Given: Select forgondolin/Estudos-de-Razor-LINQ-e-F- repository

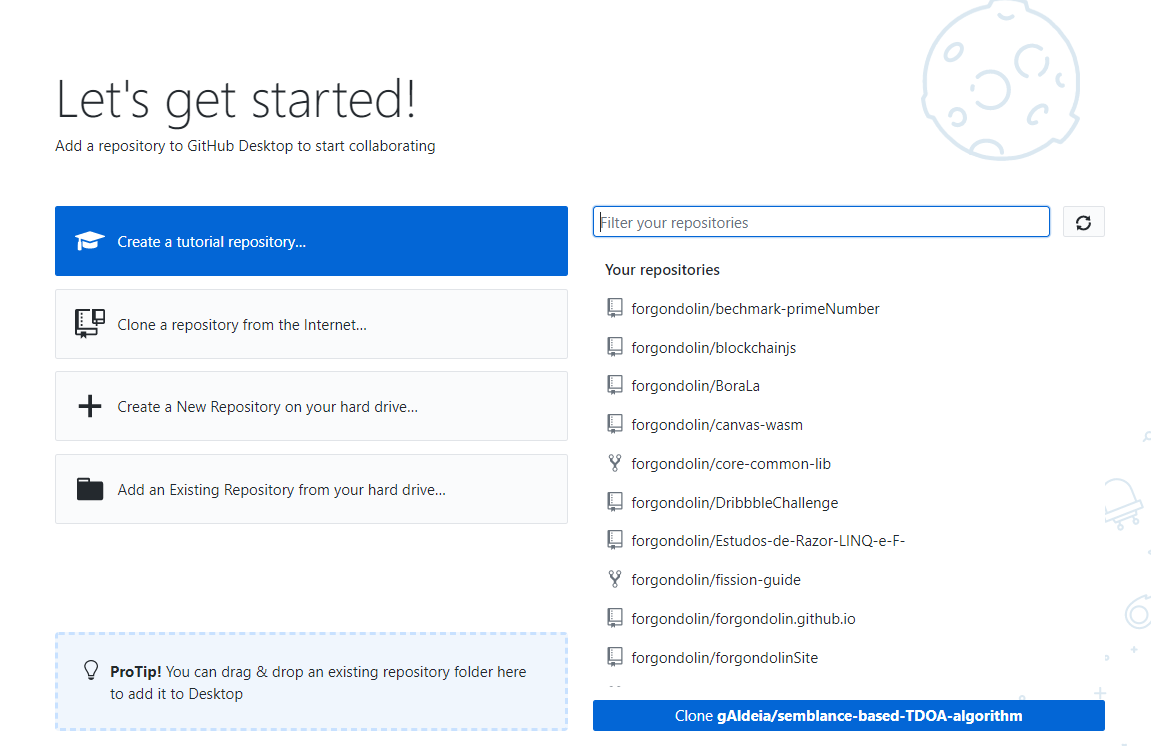Looking at the screenshot, I should pos(849,540).
